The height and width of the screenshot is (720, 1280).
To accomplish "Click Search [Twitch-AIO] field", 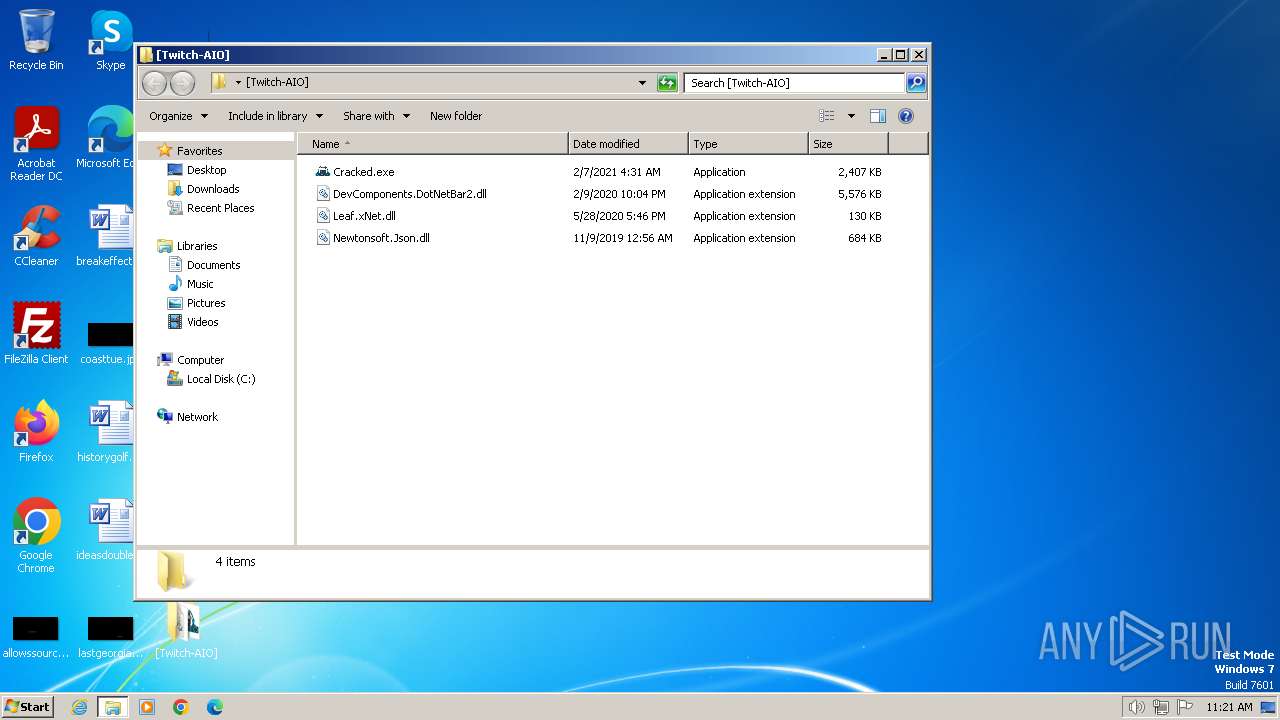I will tap(795, 83).
